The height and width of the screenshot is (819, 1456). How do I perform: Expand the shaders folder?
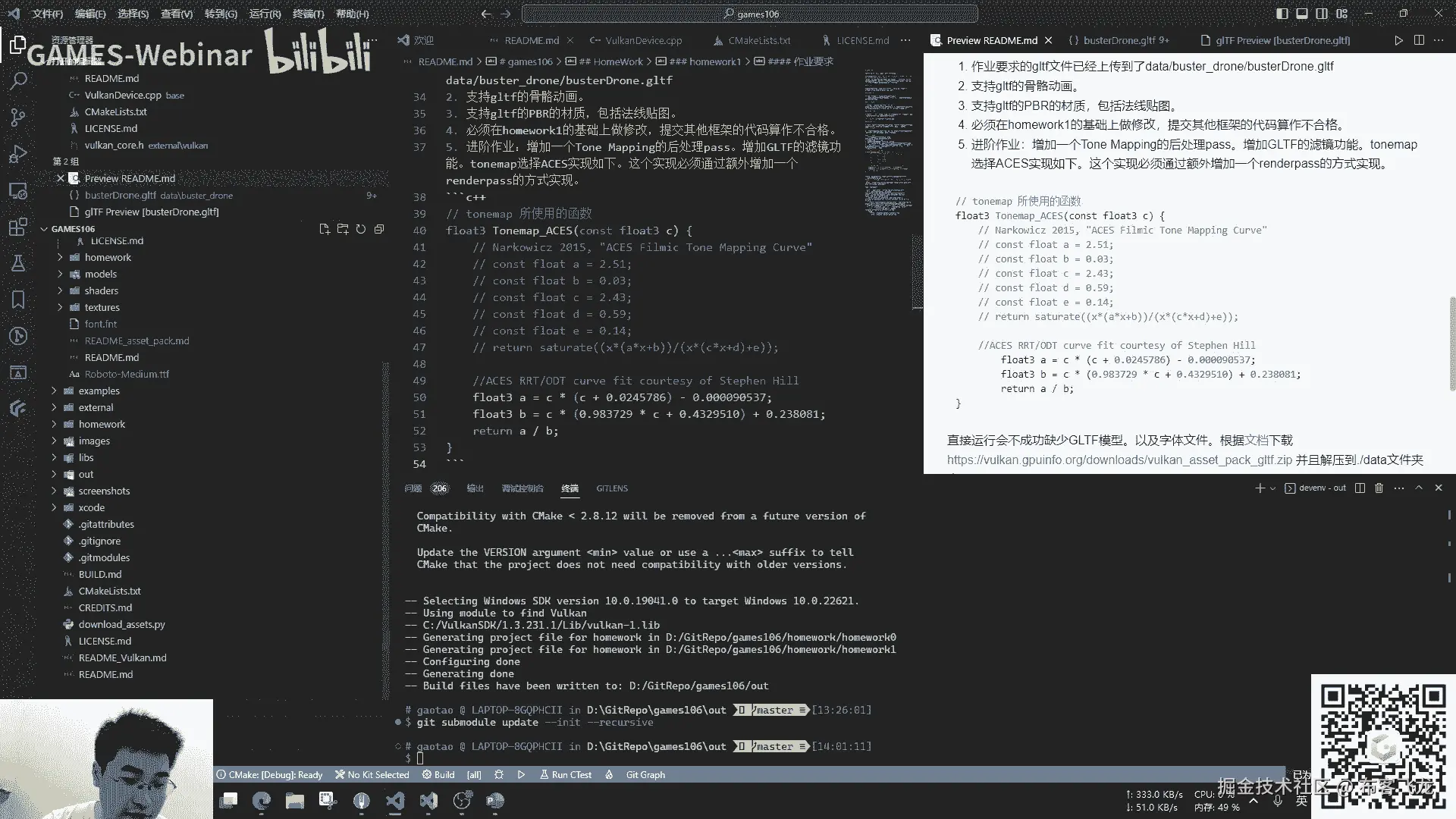(x=101, y=290)
